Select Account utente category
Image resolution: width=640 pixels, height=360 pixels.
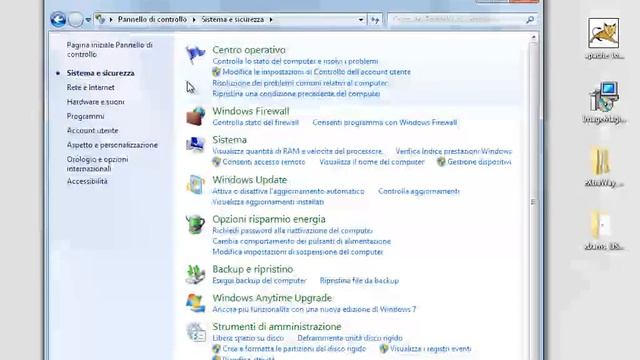92,131
